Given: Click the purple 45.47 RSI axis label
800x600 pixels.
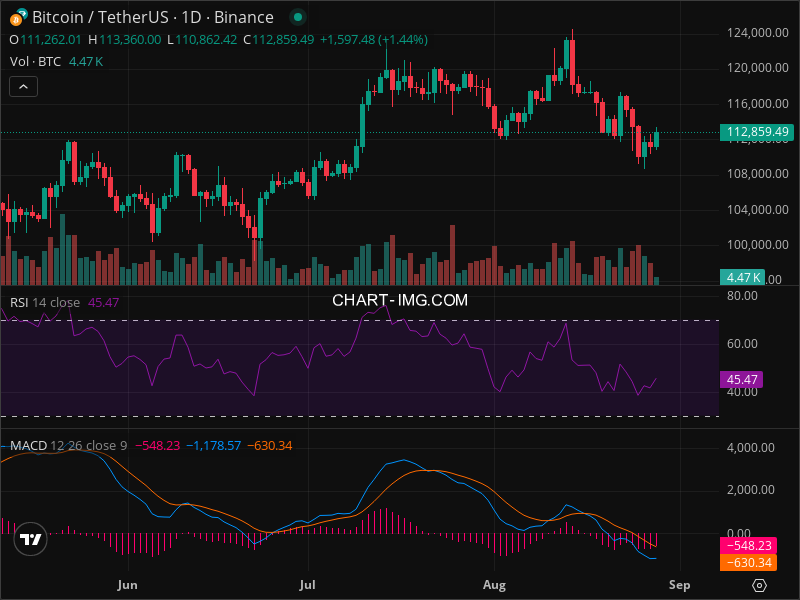Looking at the screenshot, I should [742, 380].
